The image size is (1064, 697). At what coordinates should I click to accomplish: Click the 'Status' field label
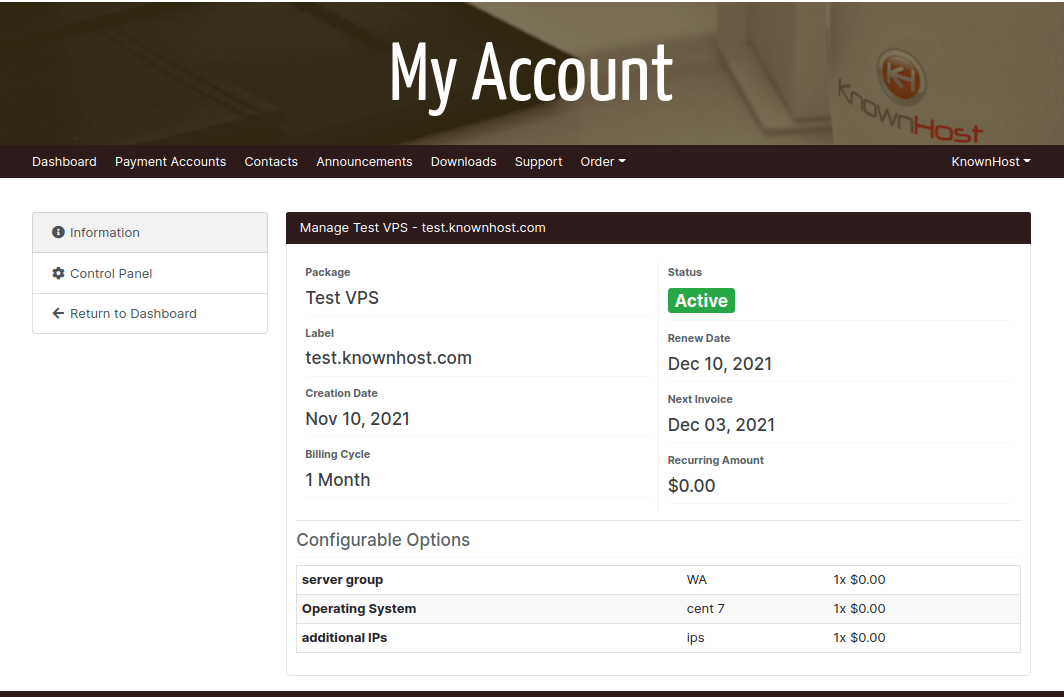[685, 272]
